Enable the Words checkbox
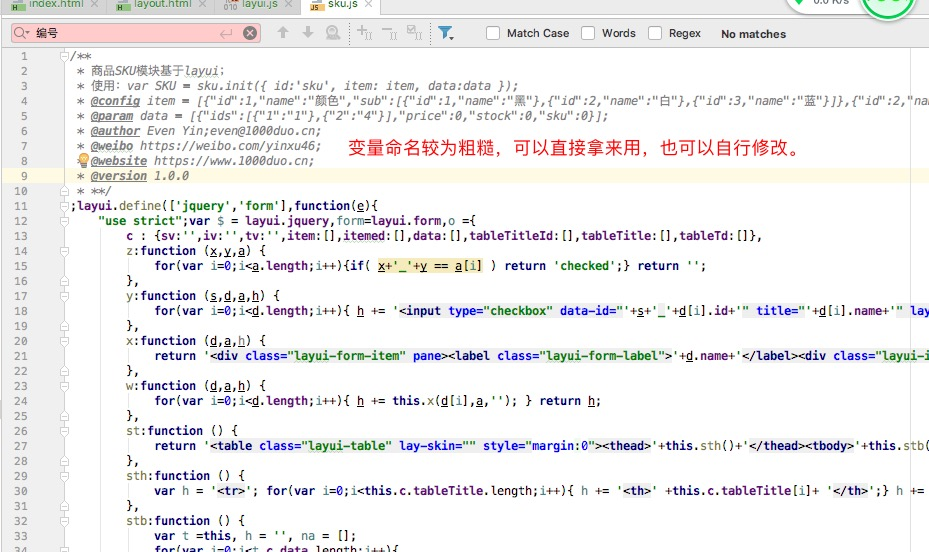This screenshot has height=552, width=929. pyautogui.click(x=588, y=33)
